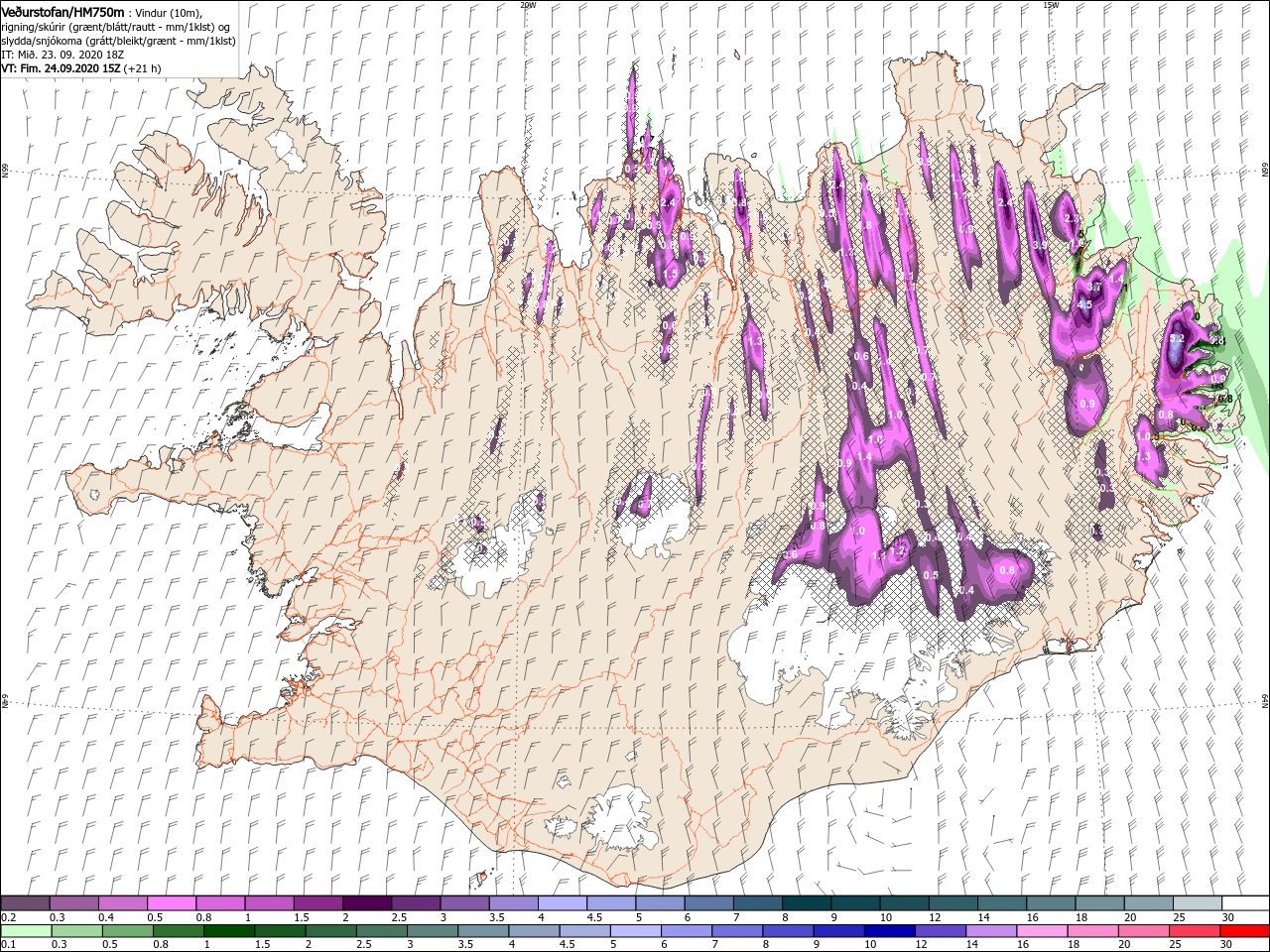Select the "VT: Fim. 24.09.2020 15Z" valid time
Image resolution: width=1270 pixels, height=952 pixels.
pos(62,68)
